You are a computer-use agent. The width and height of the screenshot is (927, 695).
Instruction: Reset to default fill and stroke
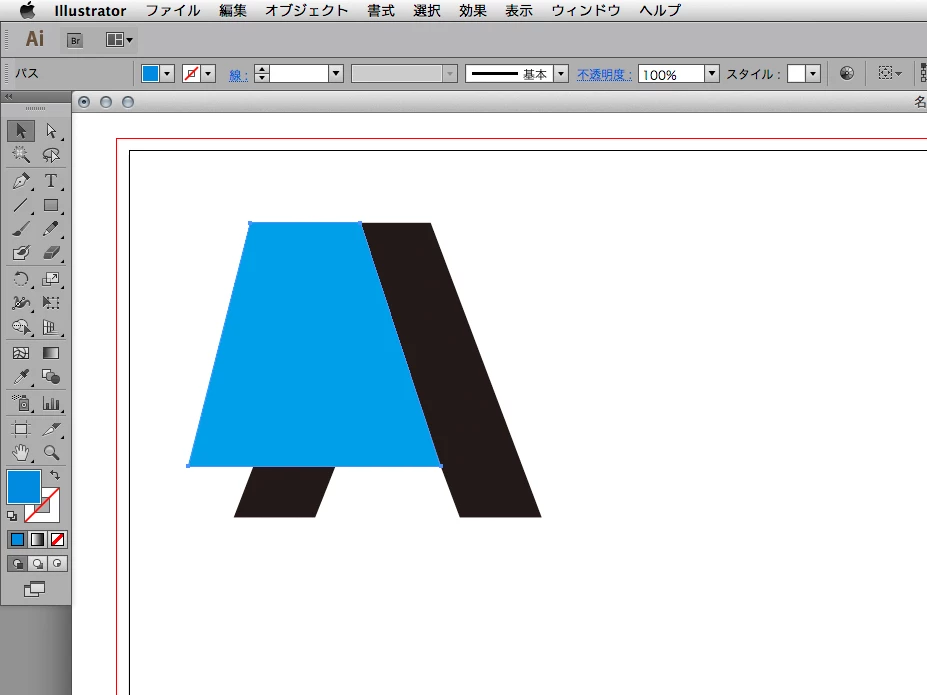pos(12,516)
